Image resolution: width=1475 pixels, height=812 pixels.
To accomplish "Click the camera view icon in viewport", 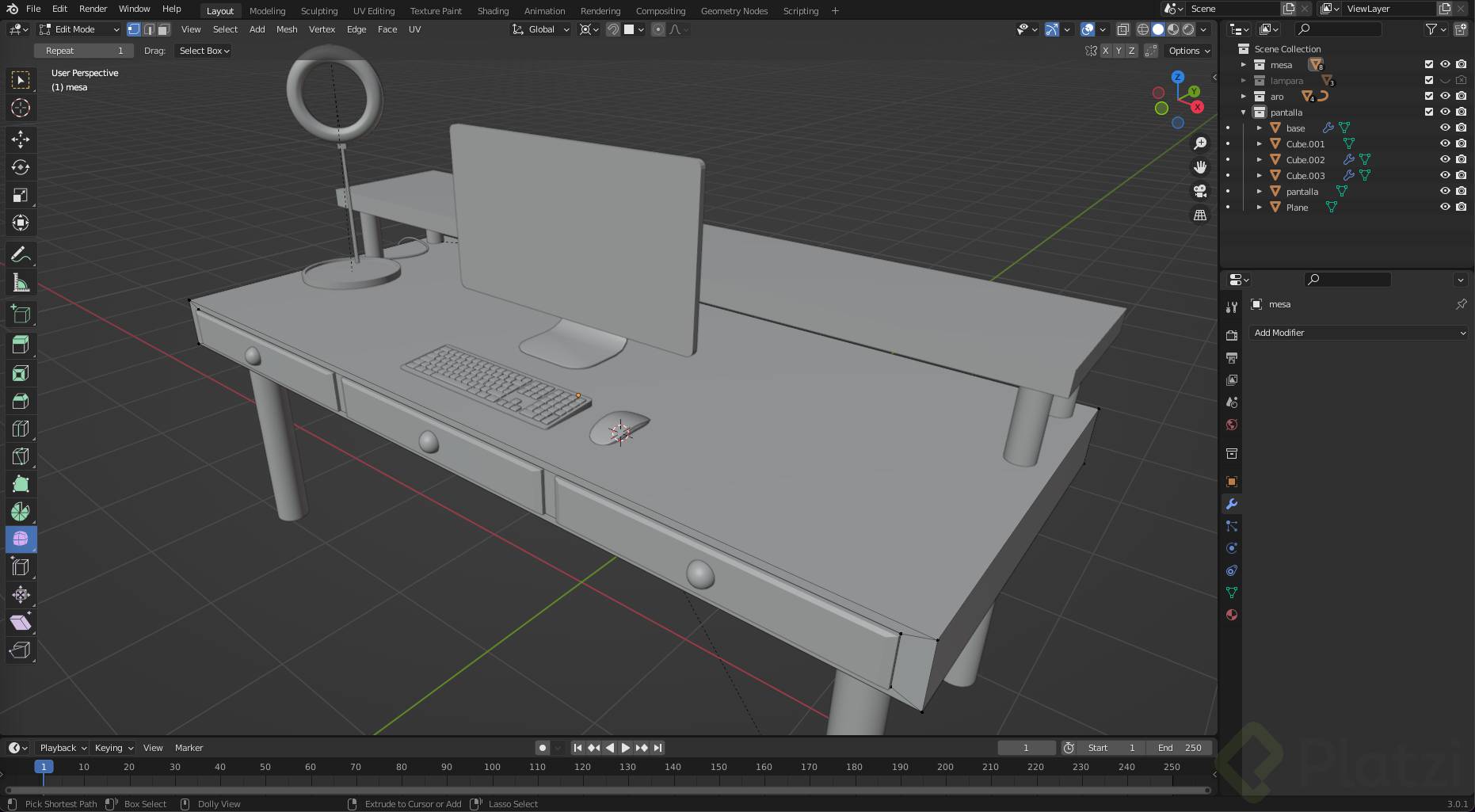I will pyautogui.click(x=1200, y=191).
